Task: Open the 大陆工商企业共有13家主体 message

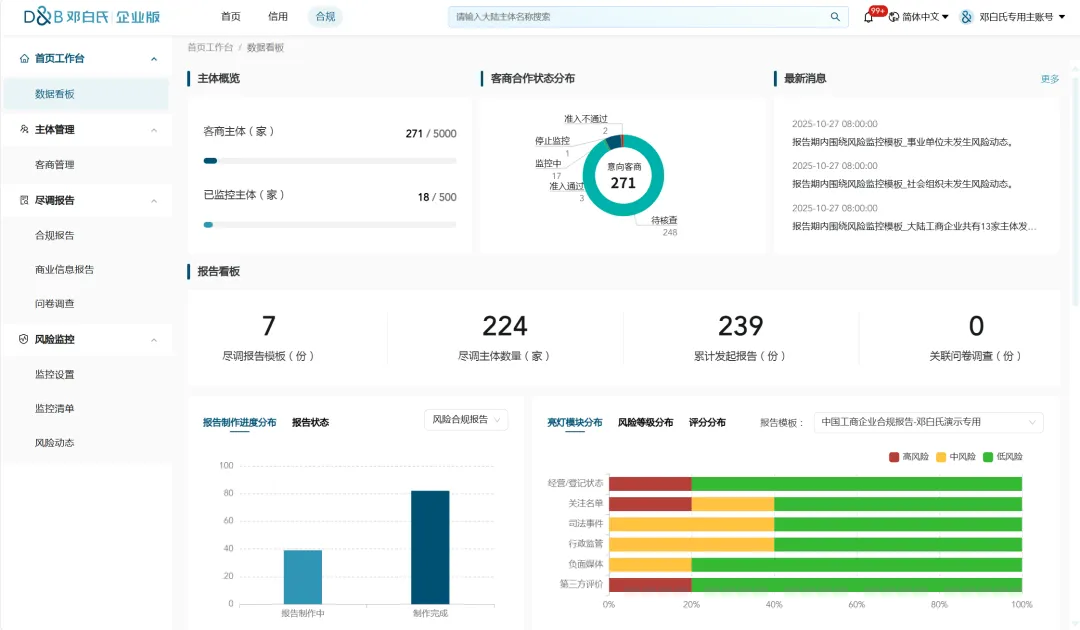Action: (914, 226)
